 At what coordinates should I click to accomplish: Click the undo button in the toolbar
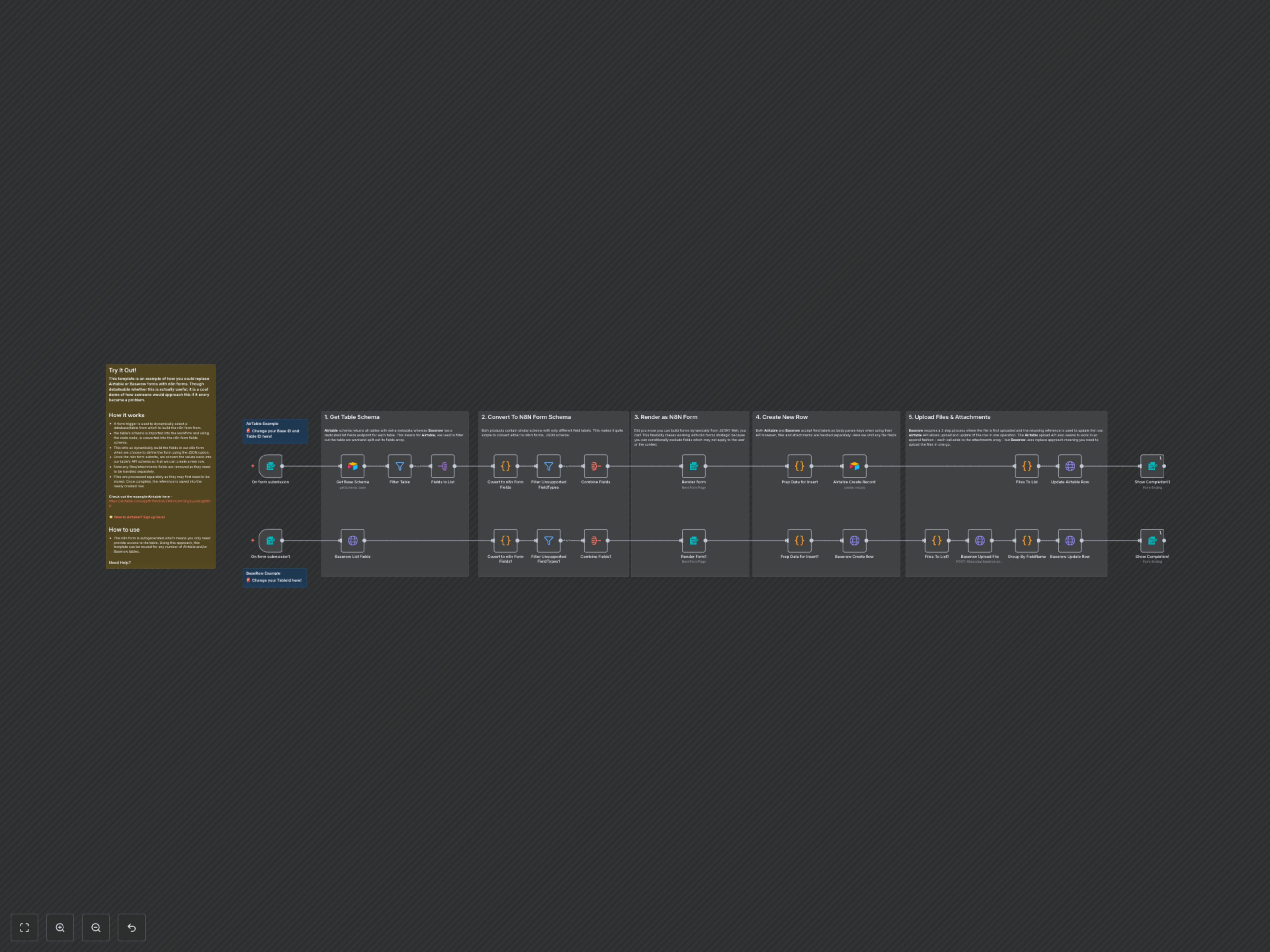(x=132, y=927)
